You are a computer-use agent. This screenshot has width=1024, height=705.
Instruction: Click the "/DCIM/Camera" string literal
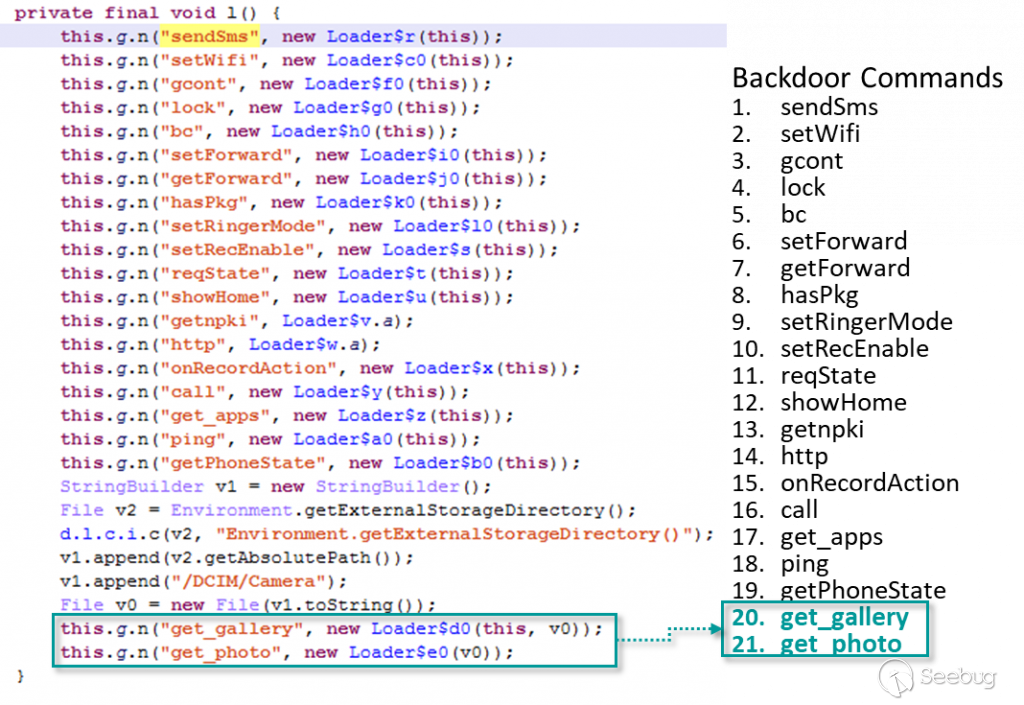point(249,581)
